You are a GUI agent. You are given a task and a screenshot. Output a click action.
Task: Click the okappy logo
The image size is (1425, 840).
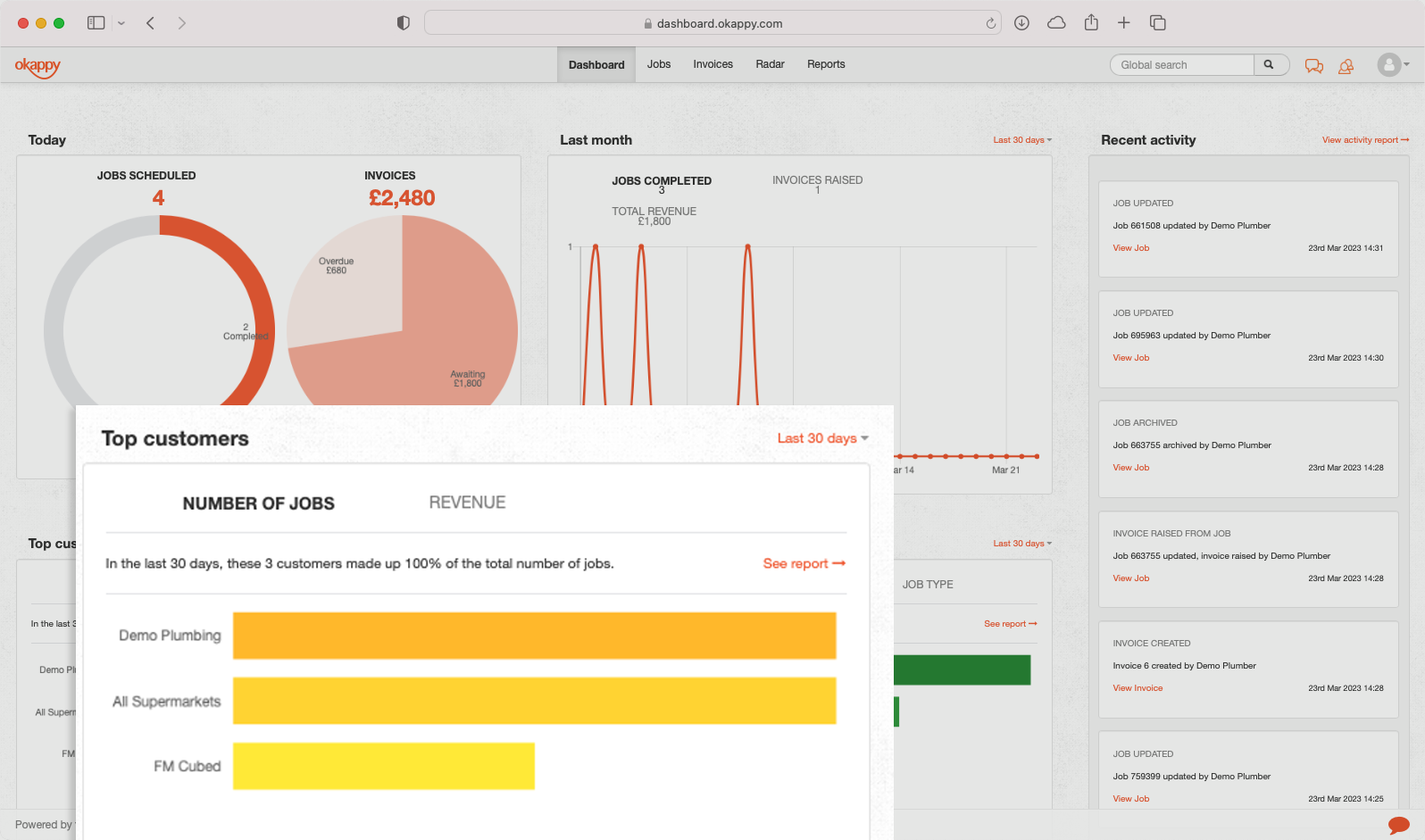point(37,66)
